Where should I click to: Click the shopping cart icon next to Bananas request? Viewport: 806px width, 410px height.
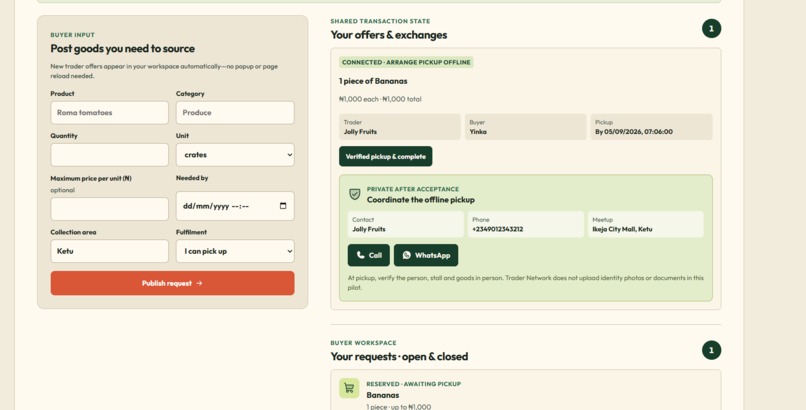click(349, 388)
